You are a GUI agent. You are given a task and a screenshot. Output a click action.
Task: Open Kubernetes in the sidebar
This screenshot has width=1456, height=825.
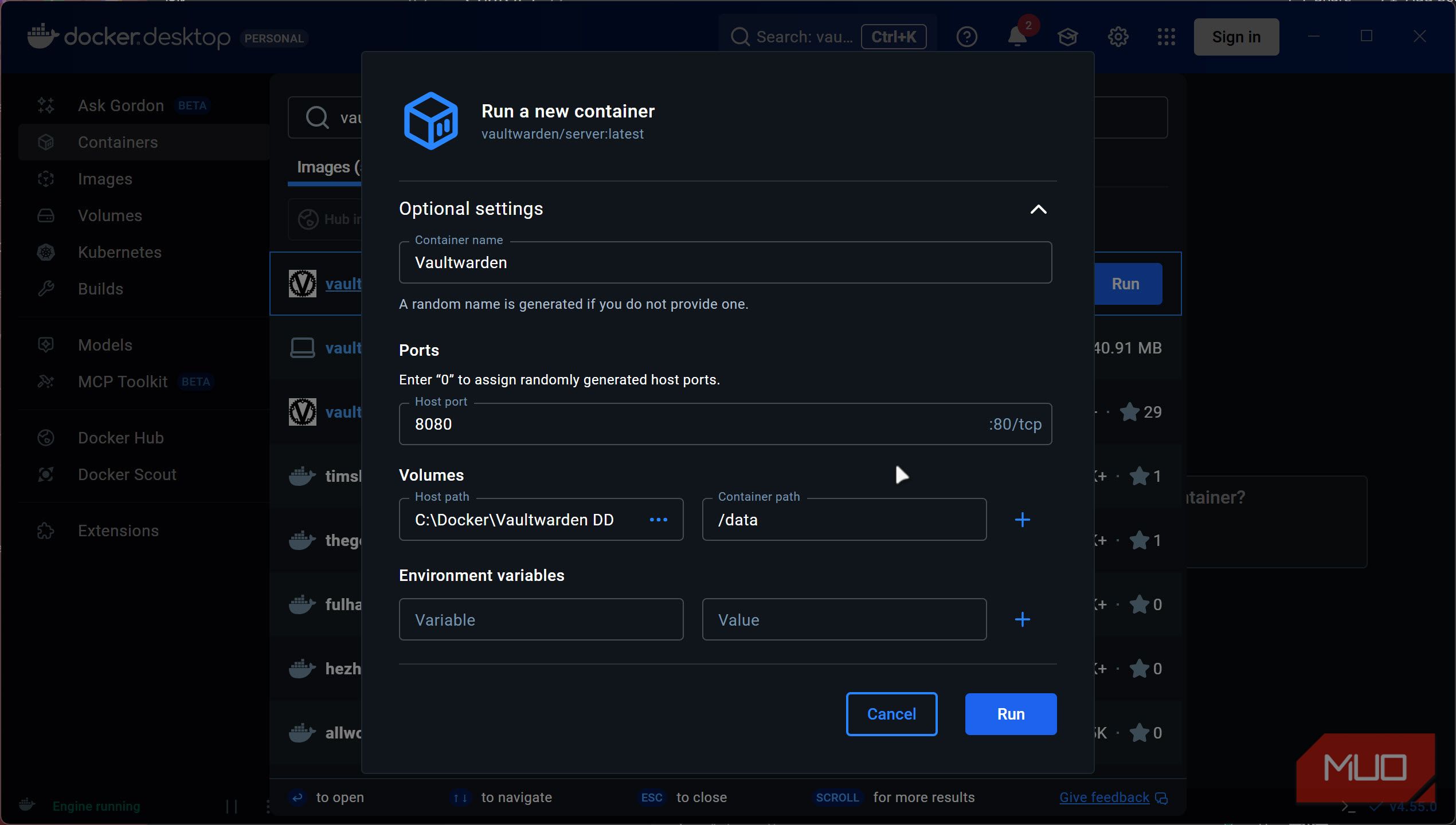(x=143, y=252)
